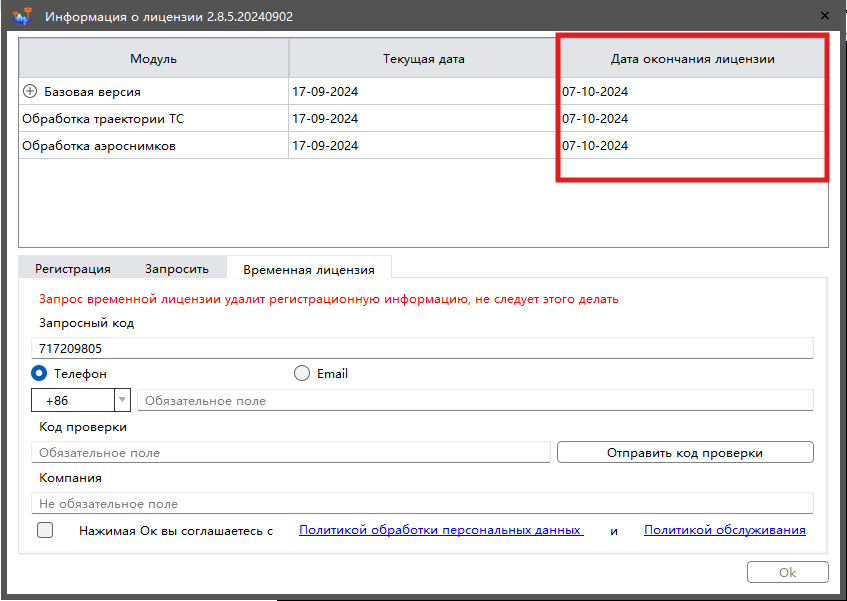The image size is (847, 601).
Task: Click the Базовая версия module name
Action: click(x=92, y=92)
